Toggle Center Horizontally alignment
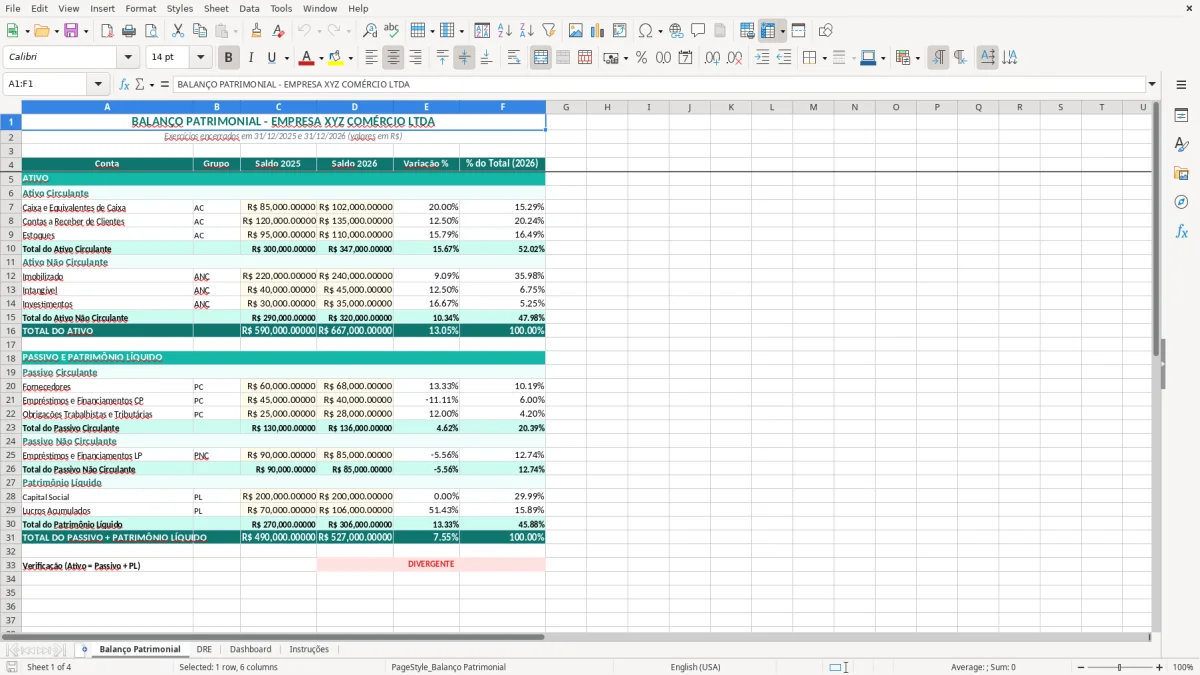Image resolution: width=1200 pixels, height=675 pixels. coord(393,58)
